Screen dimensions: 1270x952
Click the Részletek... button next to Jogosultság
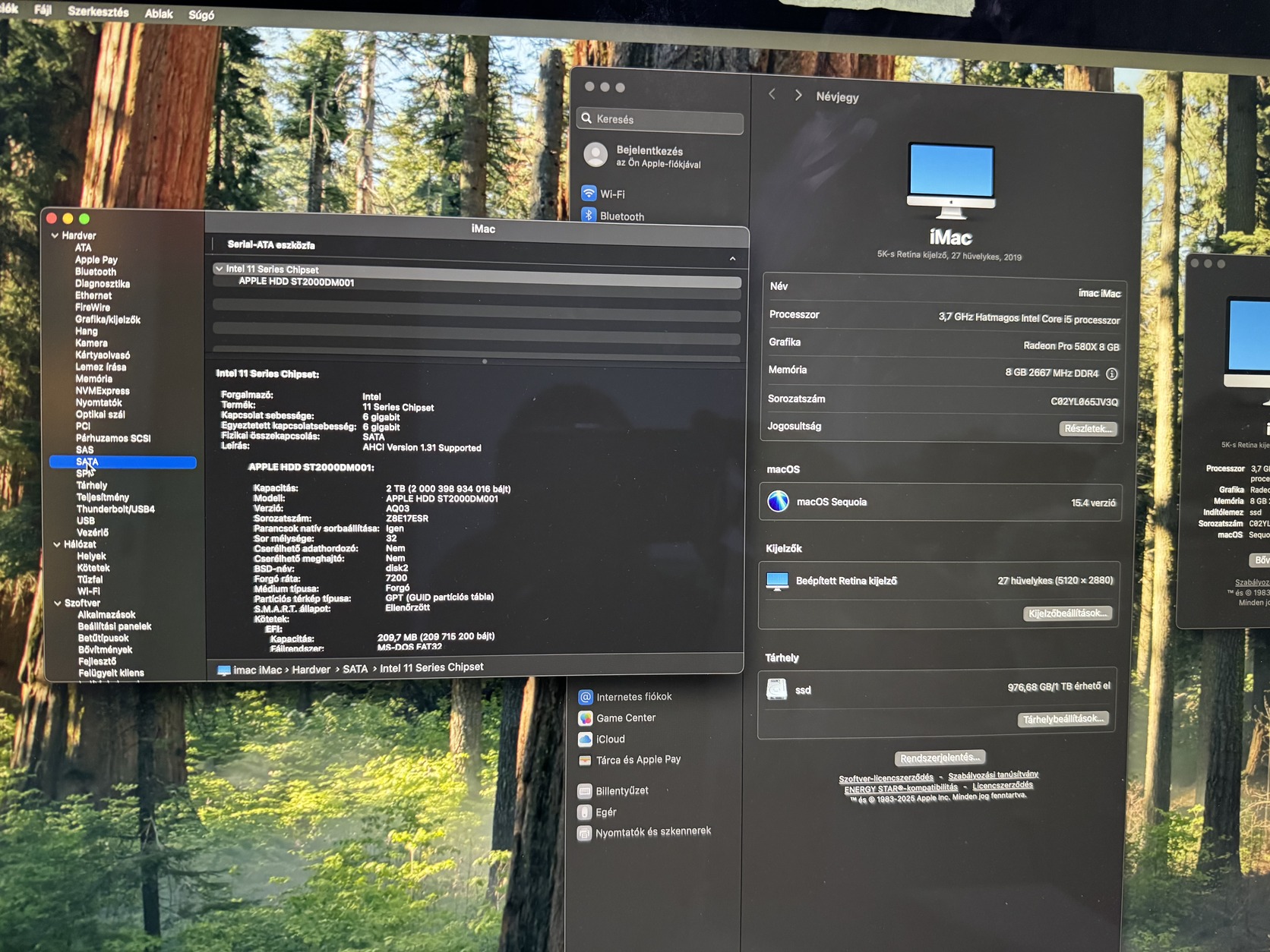1088,429
